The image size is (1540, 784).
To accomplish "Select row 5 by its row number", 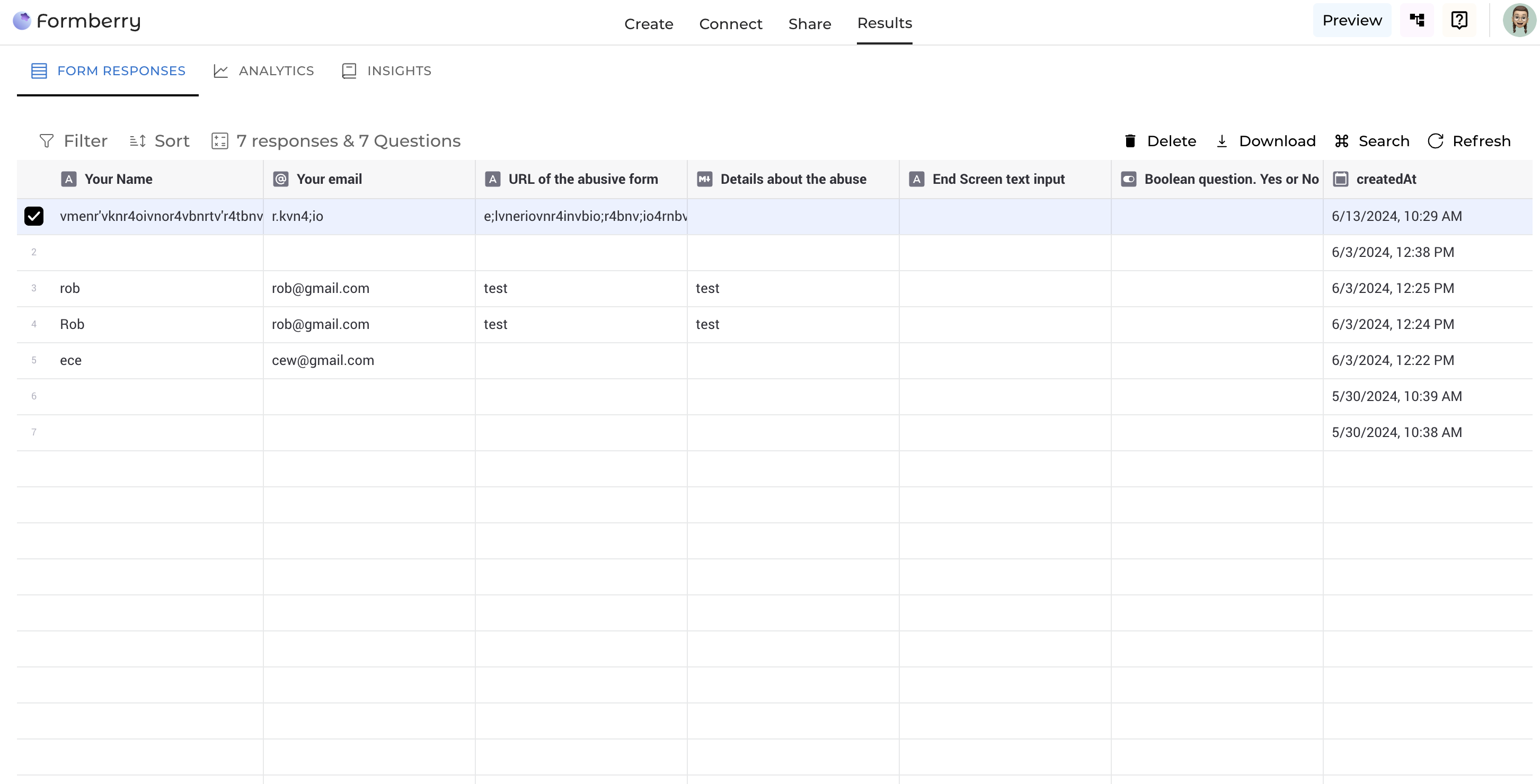I will click(x=34, y=360).
